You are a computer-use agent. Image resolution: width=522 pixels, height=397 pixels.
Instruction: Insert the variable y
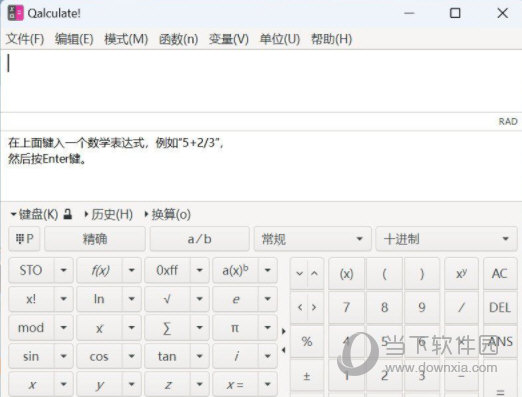coord(100,385)
